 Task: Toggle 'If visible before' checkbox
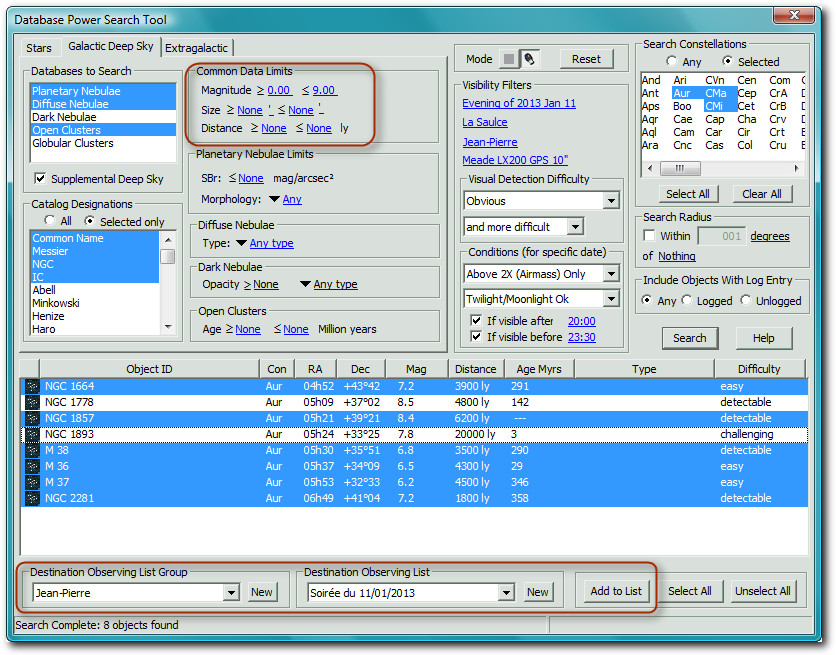[476, 336]
